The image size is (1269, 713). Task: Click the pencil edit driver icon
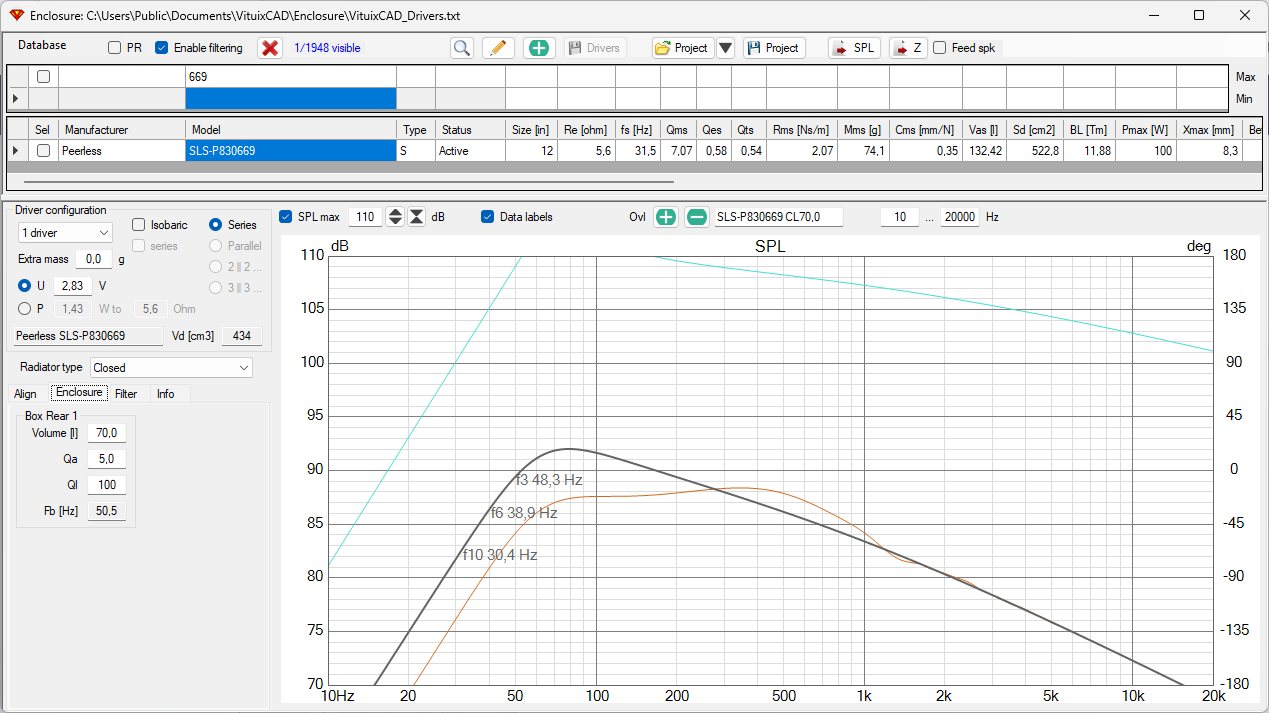(x=498, y=48)
